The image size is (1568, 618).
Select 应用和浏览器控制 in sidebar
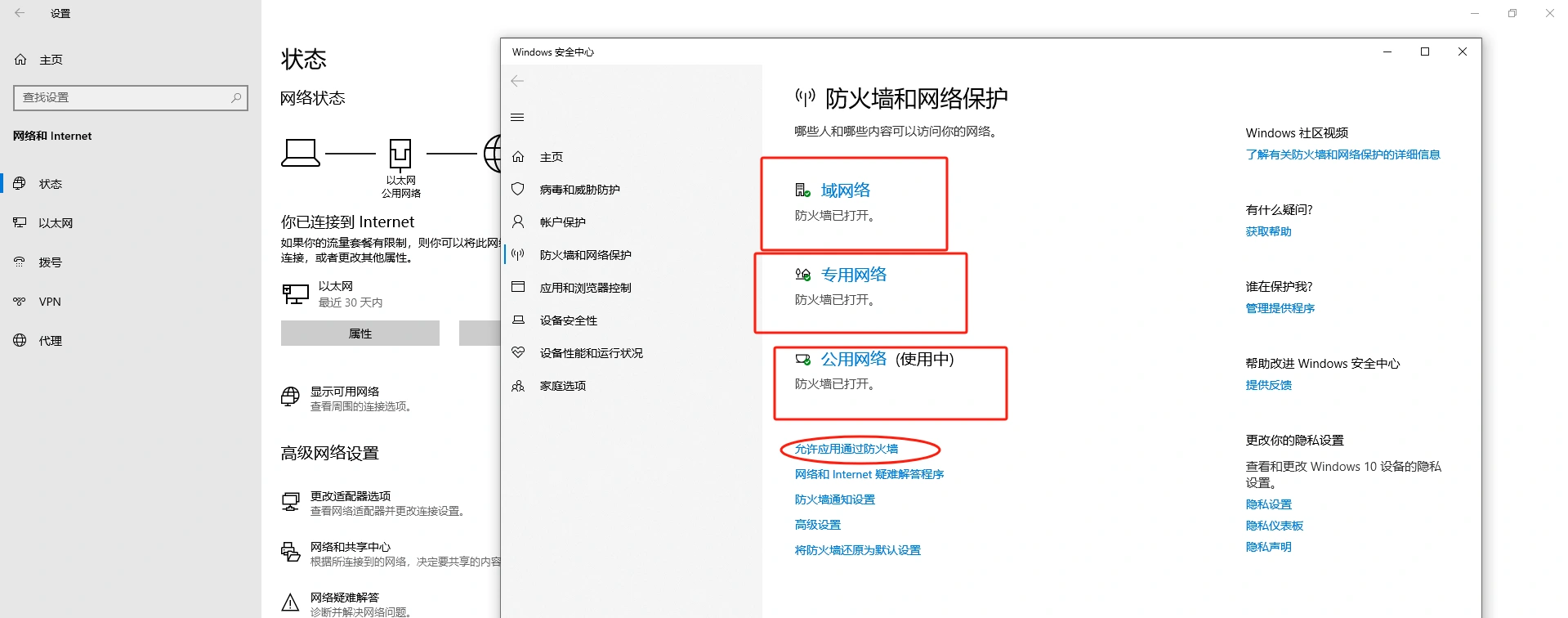pos(586,288)
